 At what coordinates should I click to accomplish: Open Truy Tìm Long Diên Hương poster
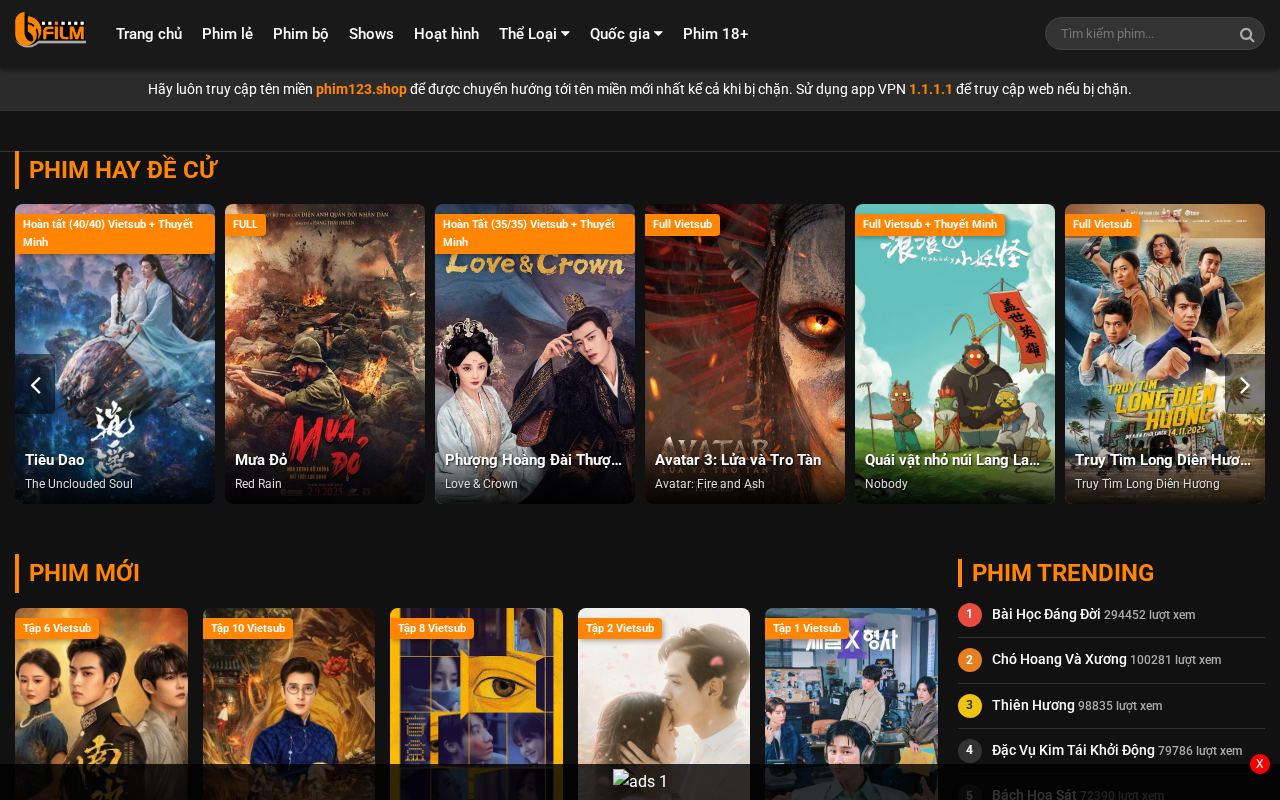[1165, 354]
